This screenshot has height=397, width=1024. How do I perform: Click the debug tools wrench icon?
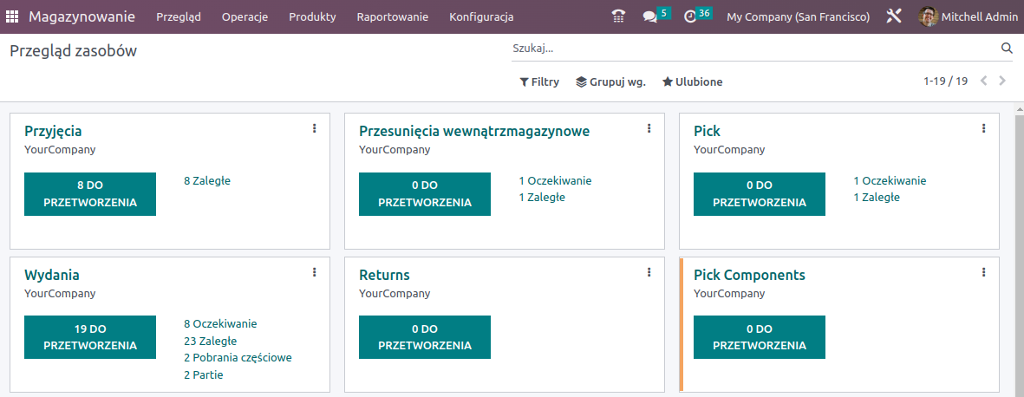pyautogui.click(x=894, y=17)
